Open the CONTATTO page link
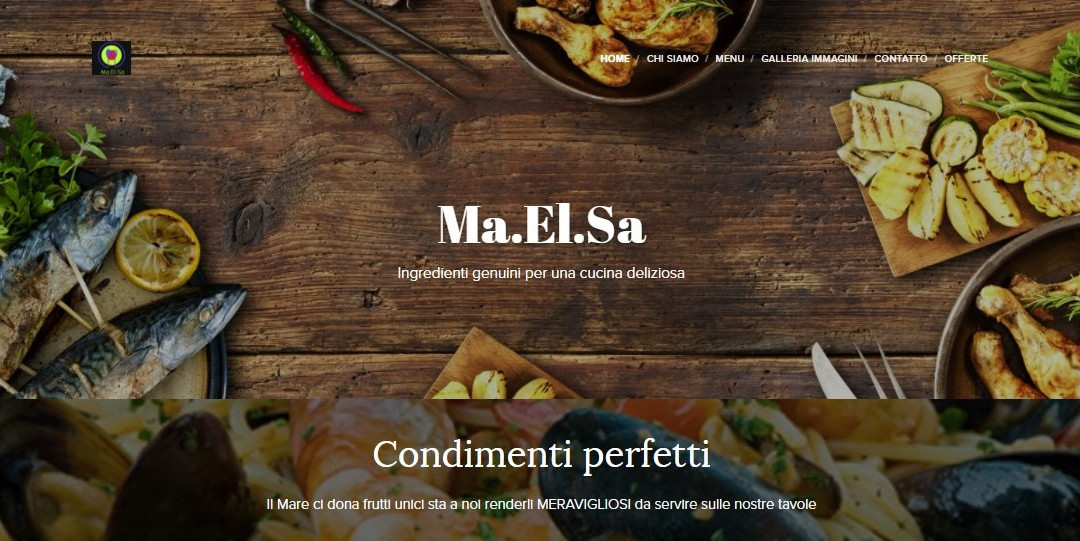Screen dimensions: 1080x541 point(900,59)
